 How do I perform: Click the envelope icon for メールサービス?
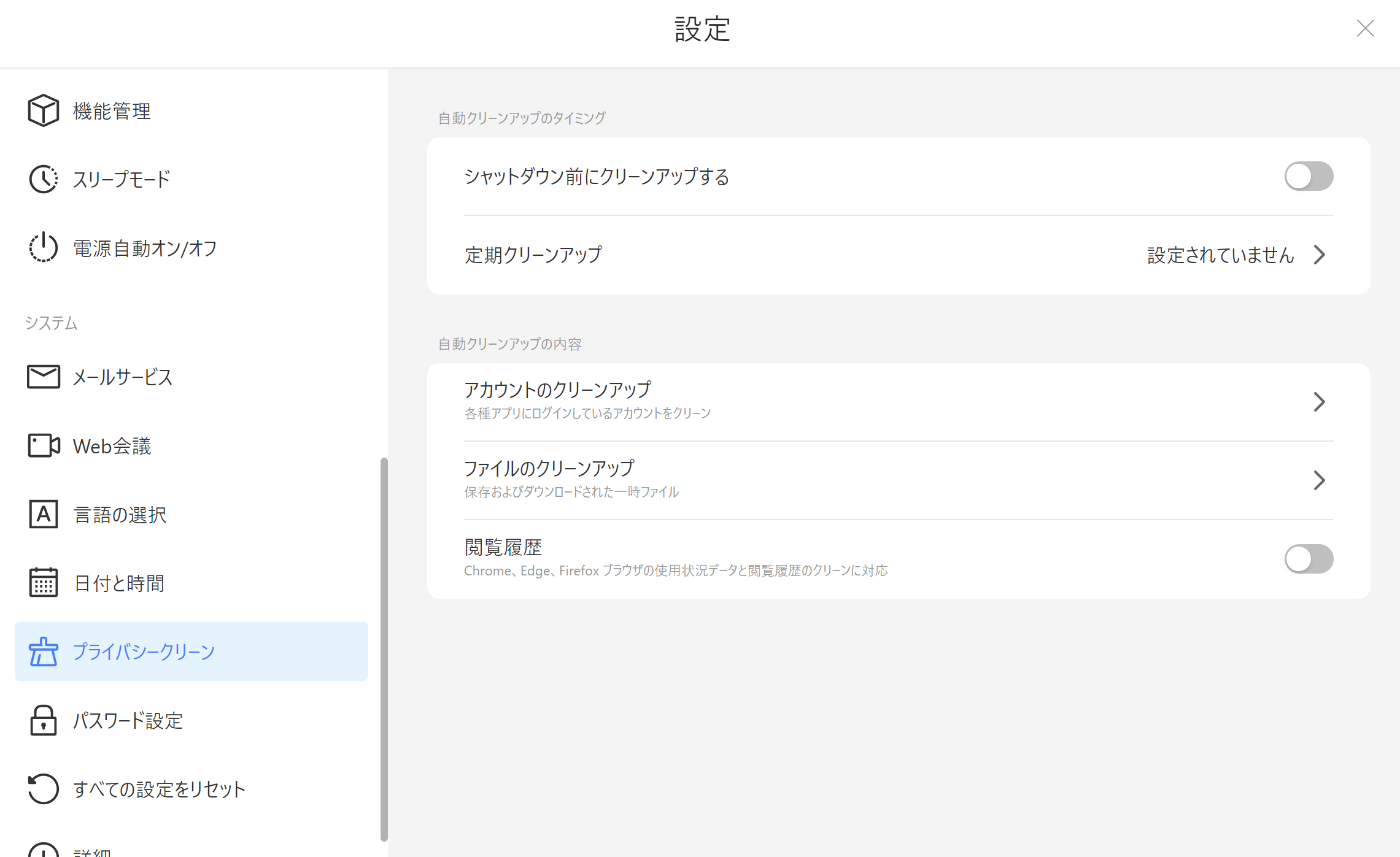pos(43,377)
